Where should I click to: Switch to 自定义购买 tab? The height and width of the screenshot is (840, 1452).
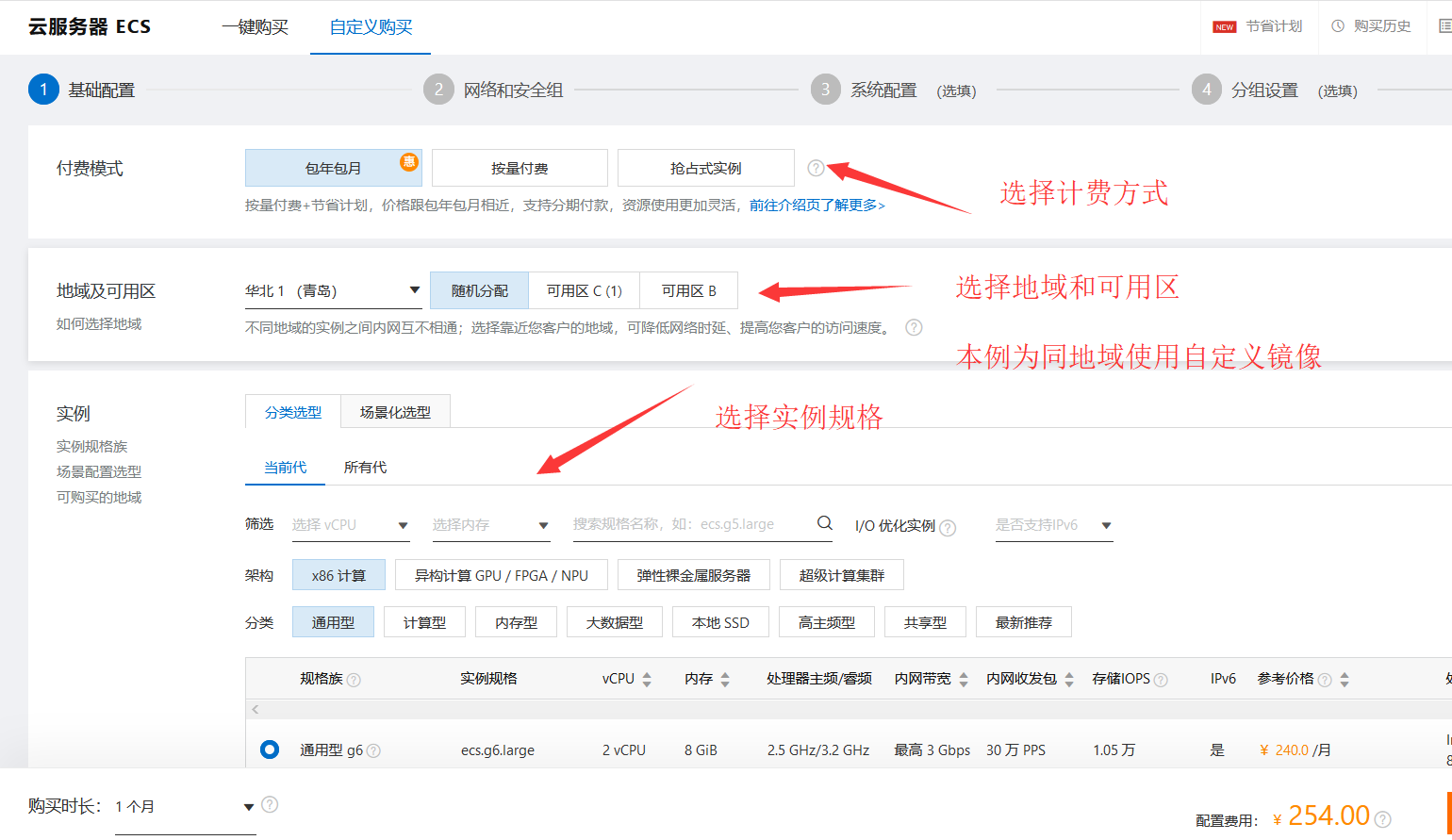pos(371,27)
